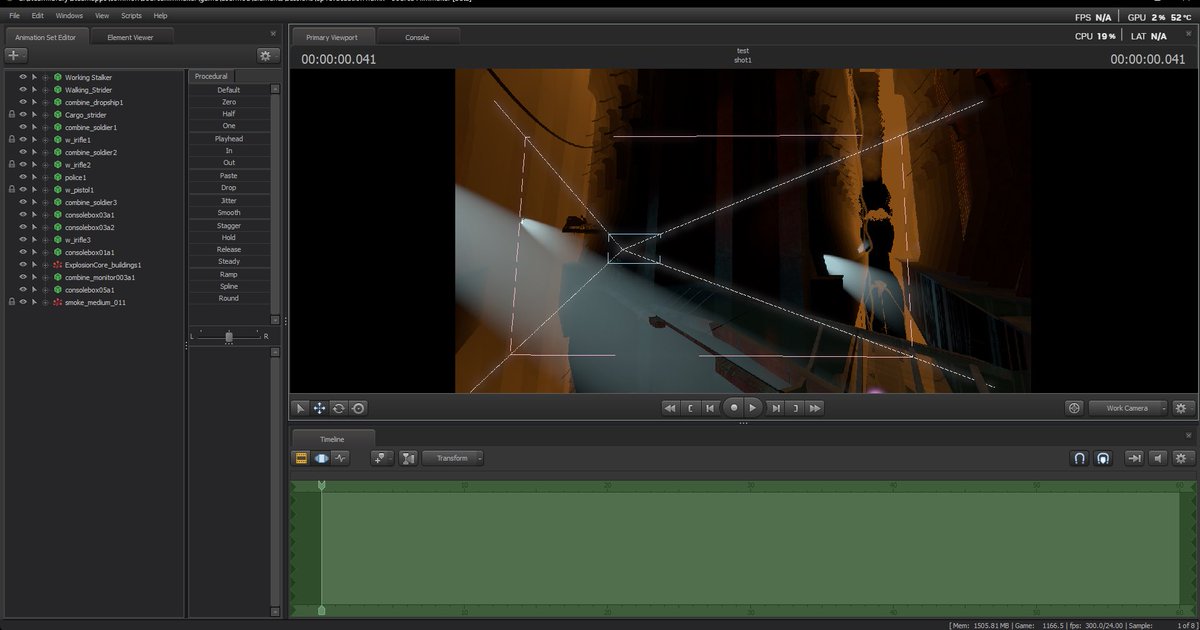The image size is (1200, 630).
Task: Expand the Walking_Strider tree node
Action: click(45, 90)
